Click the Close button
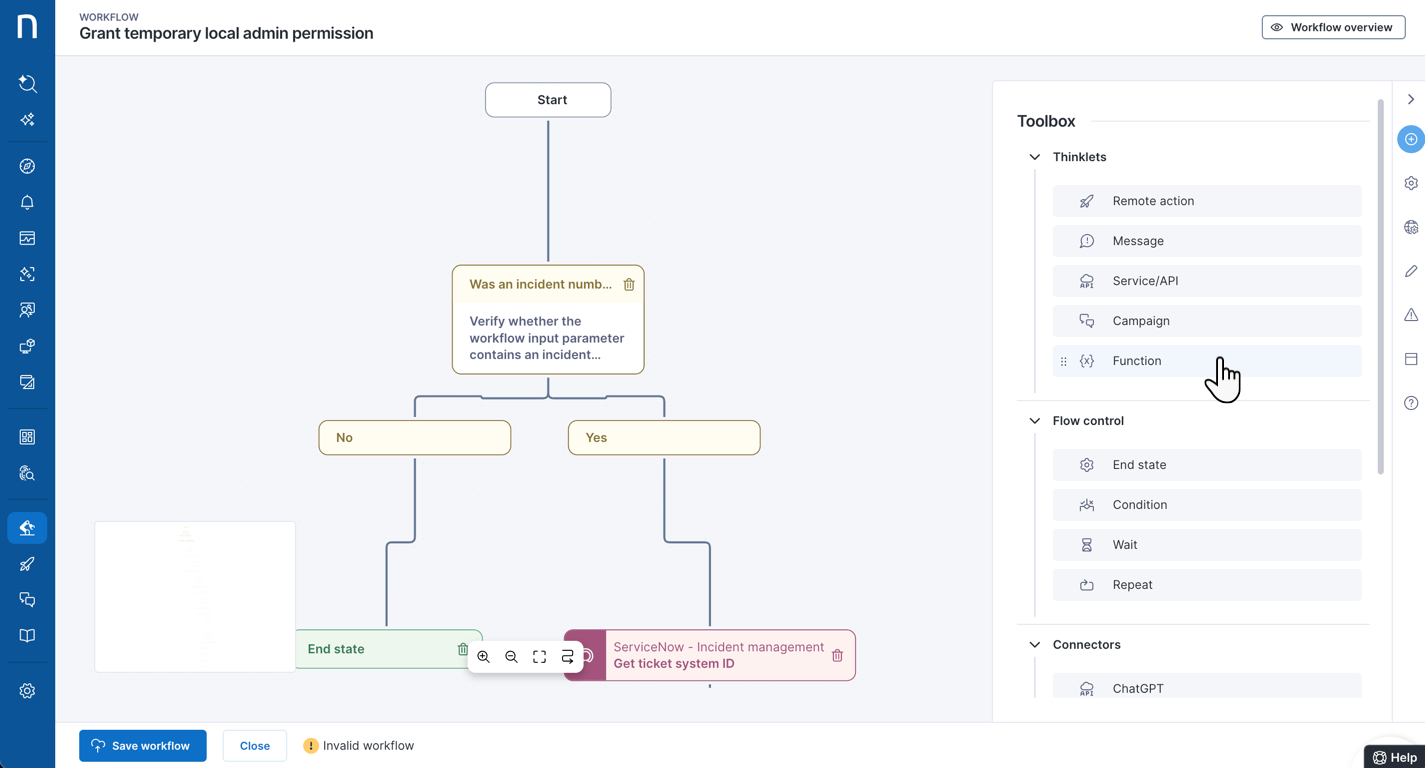Viewport: 1425px width, 768px height. coord(255,746)
